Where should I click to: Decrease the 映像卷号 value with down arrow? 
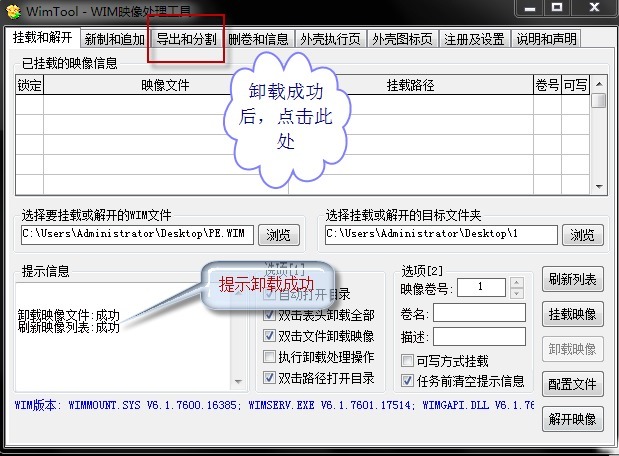click(516, 293)
